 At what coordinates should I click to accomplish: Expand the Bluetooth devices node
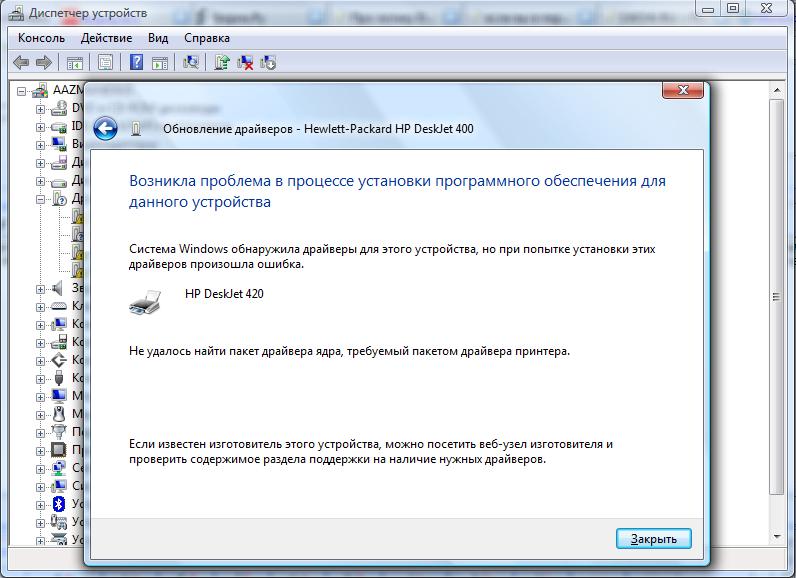40,505
